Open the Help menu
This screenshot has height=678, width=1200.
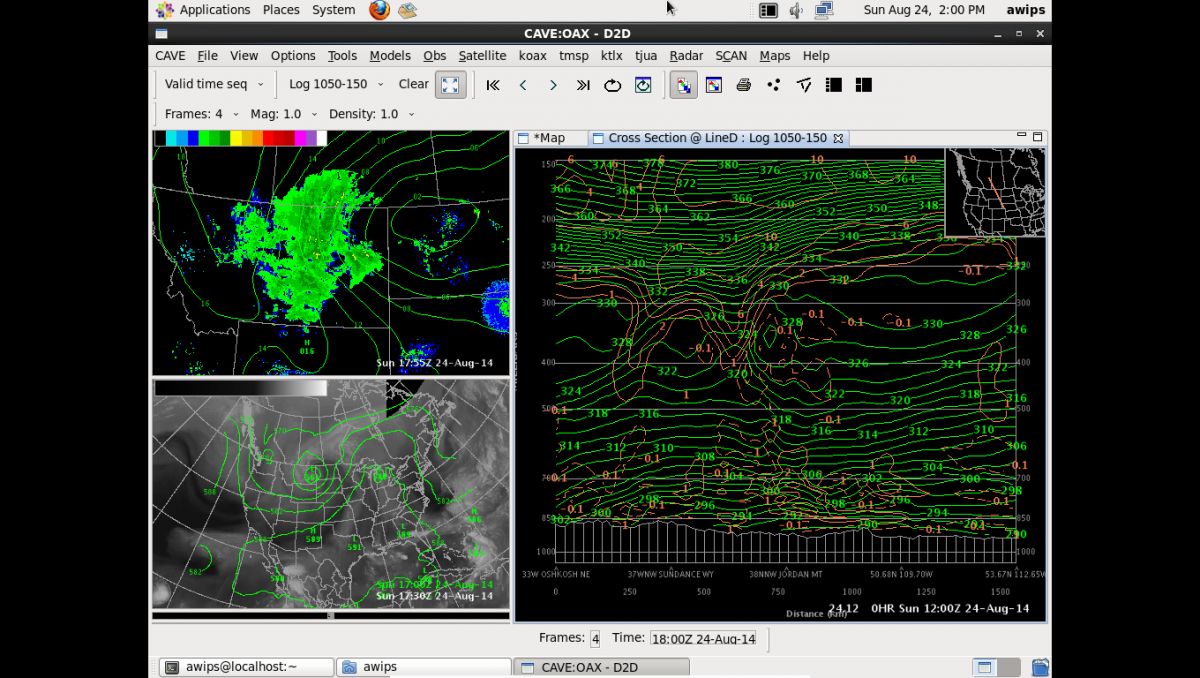pyautogui.click(x=816, y=56)
